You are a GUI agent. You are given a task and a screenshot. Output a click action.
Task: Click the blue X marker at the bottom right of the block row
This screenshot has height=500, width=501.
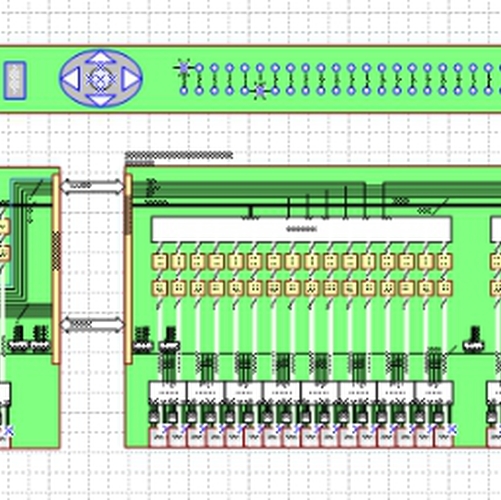point(452,429)
